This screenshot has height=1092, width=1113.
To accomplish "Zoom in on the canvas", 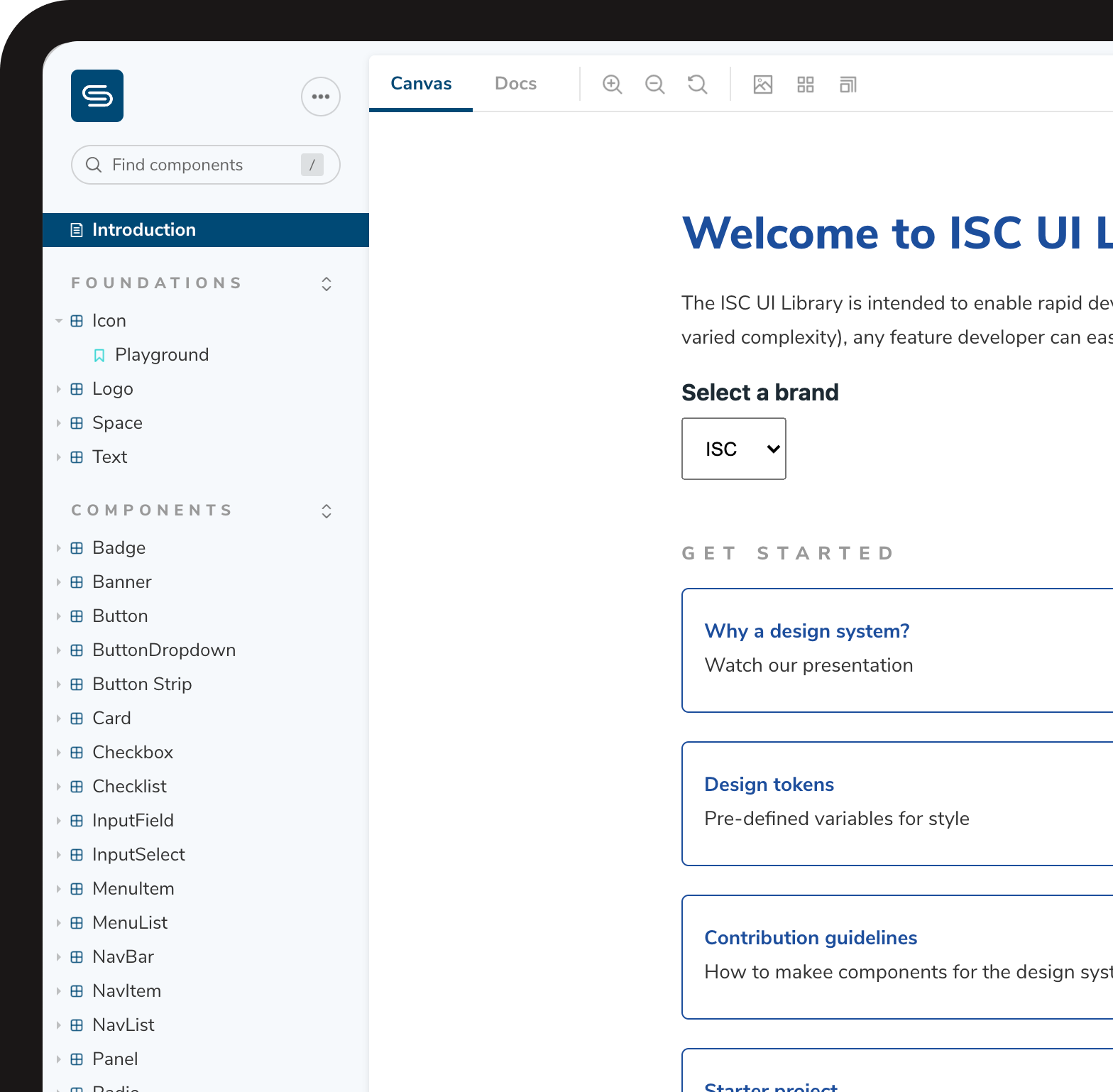I will 612,84.
